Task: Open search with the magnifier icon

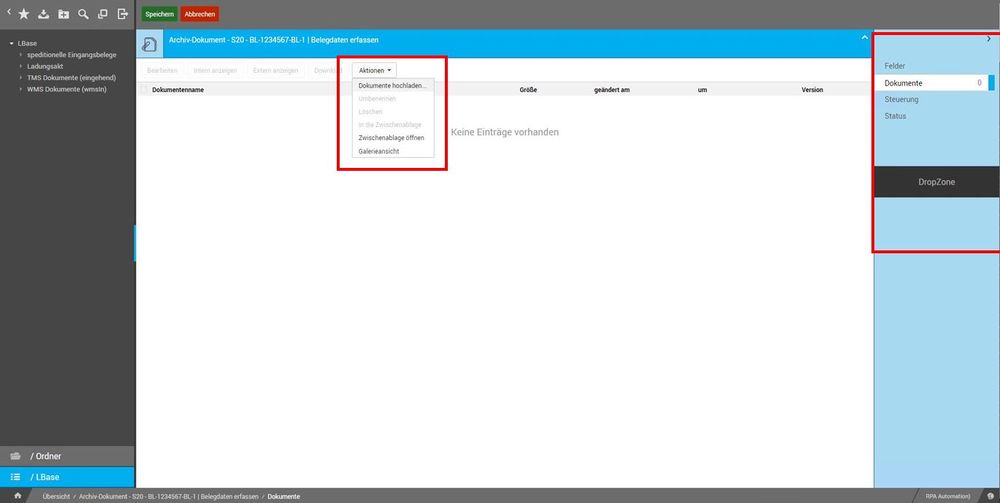Action: [x=83, y=14]
